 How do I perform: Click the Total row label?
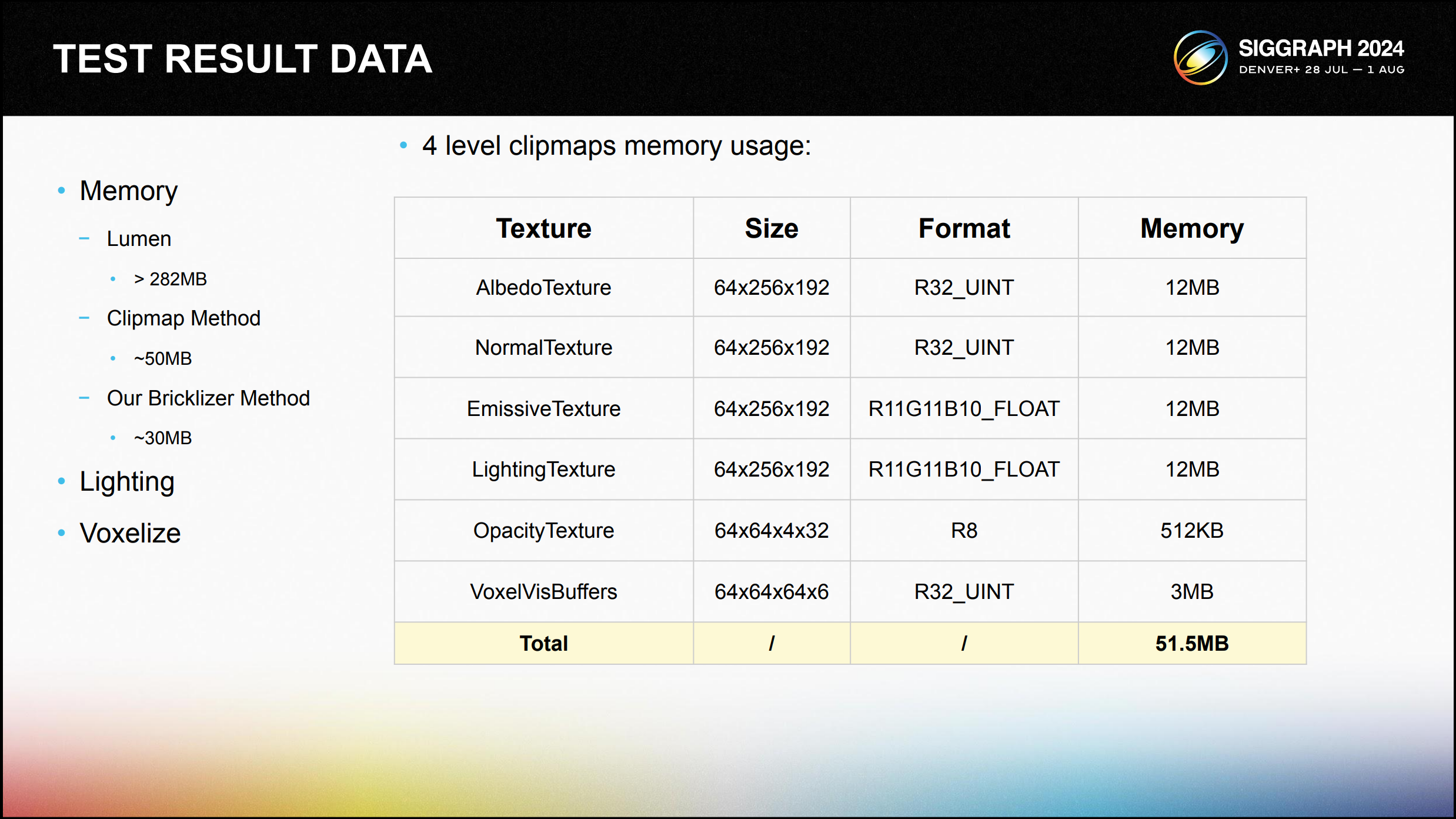[x=543, y=643]
